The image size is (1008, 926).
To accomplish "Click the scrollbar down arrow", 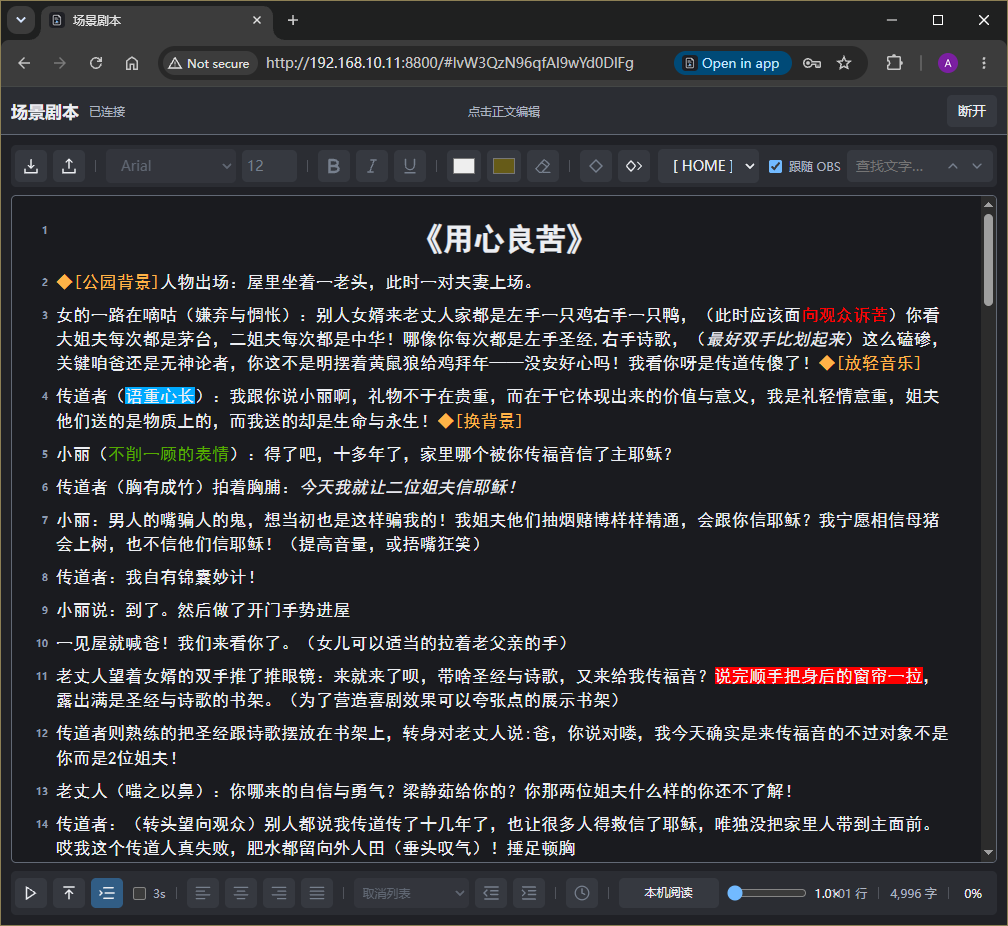I will pos(988,853).
